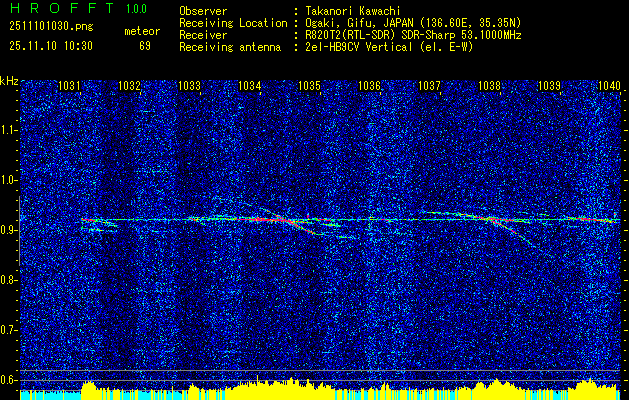
Task: Click receiver text R820T2(RTL-SDR) SDR-Sharp 53.1000MHz
Action: point(413,35)
